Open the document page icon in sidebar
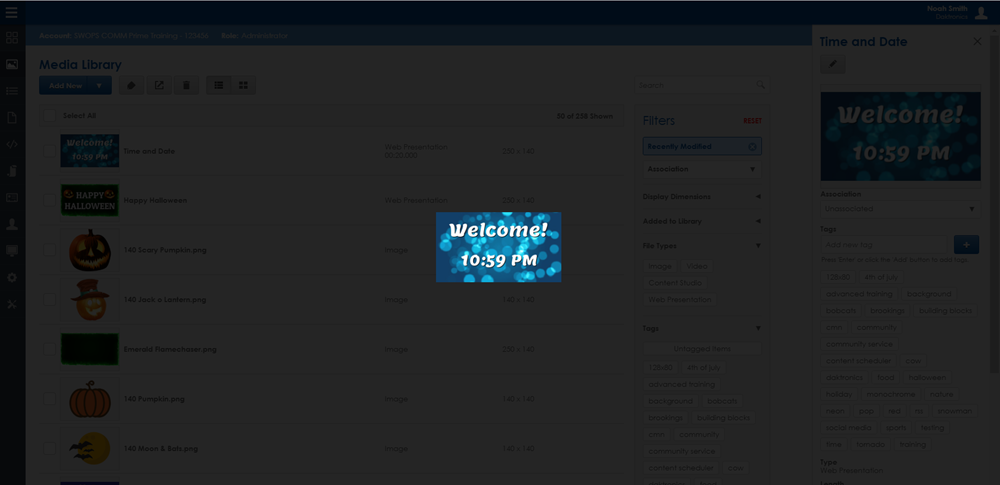The width and height of the screenshot is (1000, 485). tap(11, 117)
